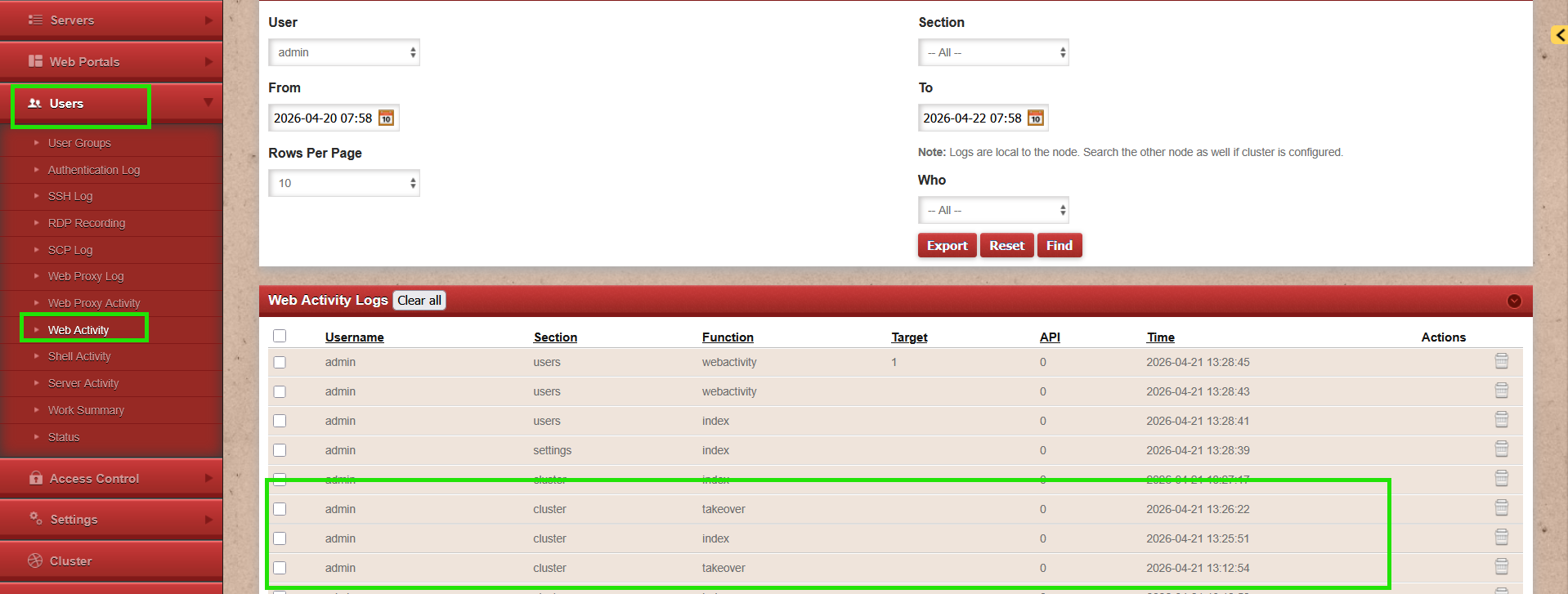This screenshot has width=1568, height=594.
Task: Sort table by Time column
Action: tap(1160, 337)
